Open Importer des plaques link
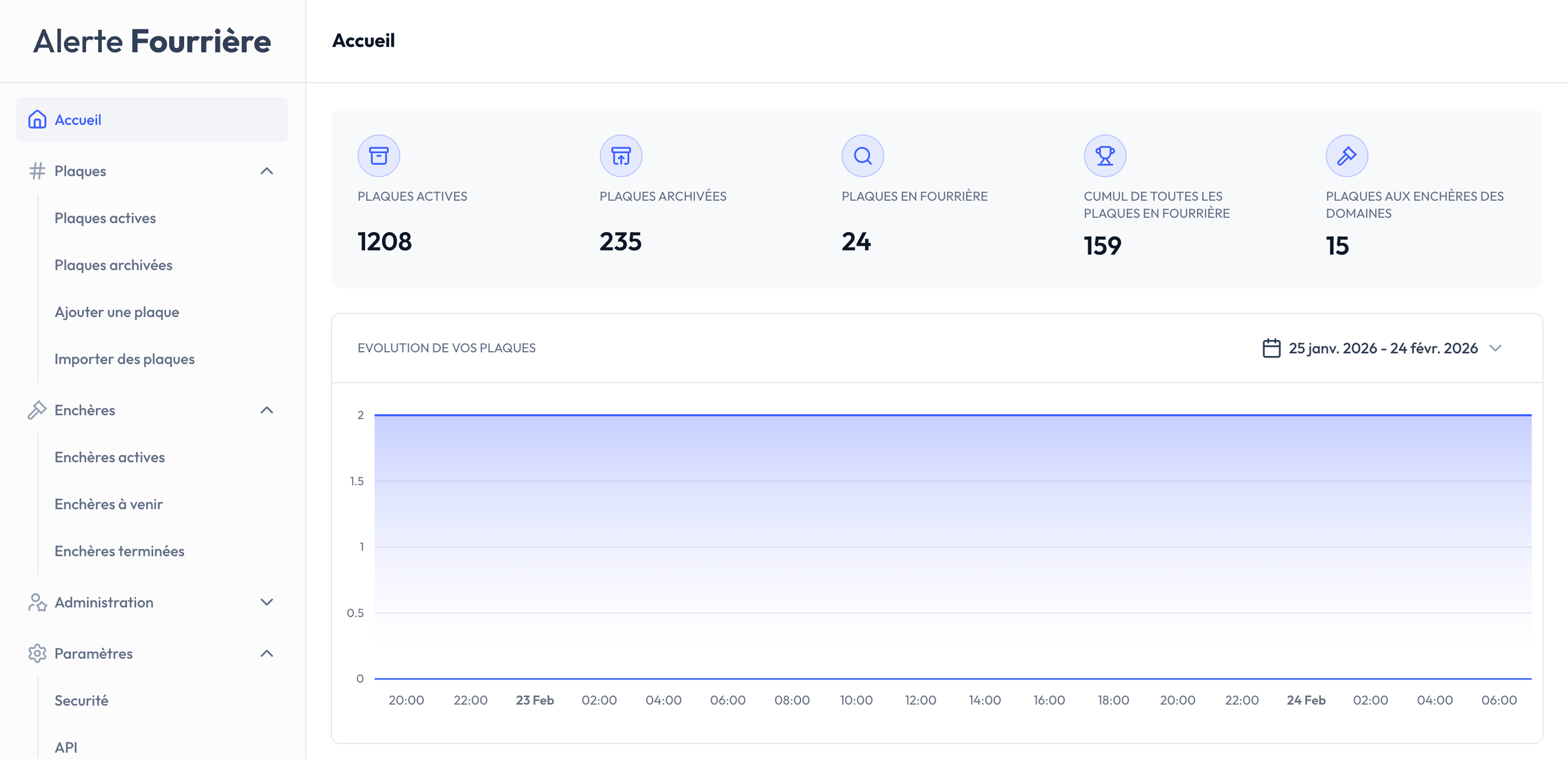Image resolution: width=1568 pixels, height=759 pixels. pos(124,359)
